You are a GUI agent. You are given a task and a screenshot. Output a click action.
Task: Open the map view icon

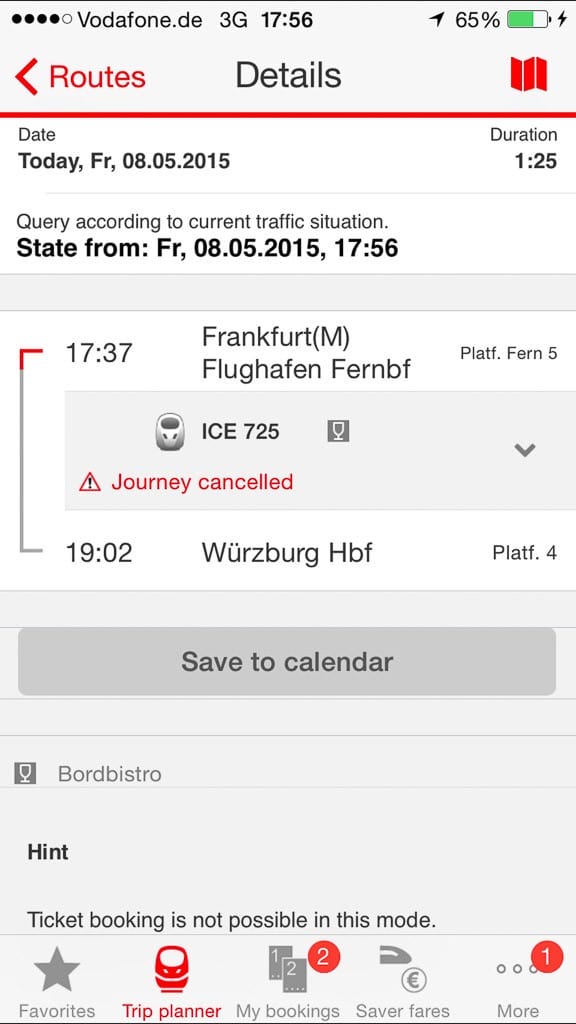click(528, 74)
